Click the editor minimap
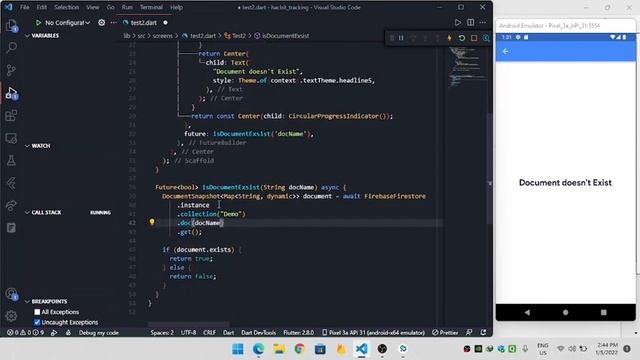The width and height of the screenshot is (640, 360). pyautogui.click(x=467, y=67)
